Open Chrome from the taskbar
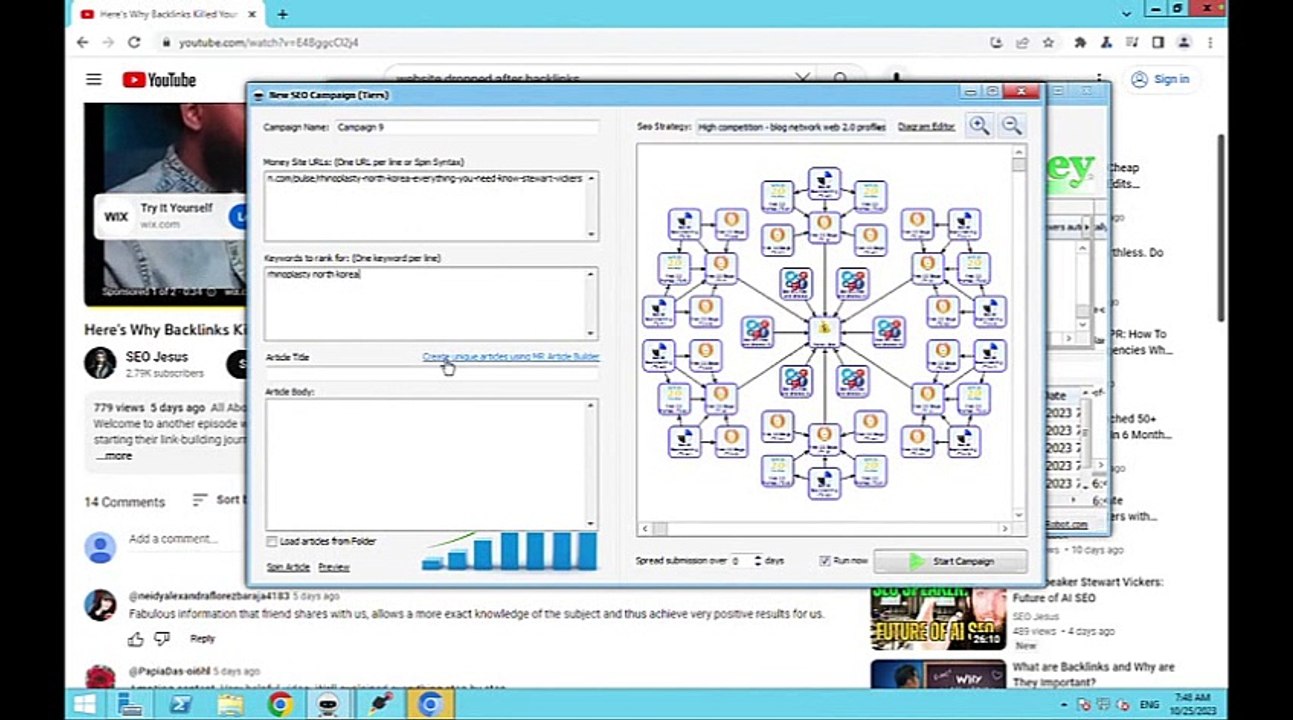This screenshot has height=720, width=1293. [280, 705]
